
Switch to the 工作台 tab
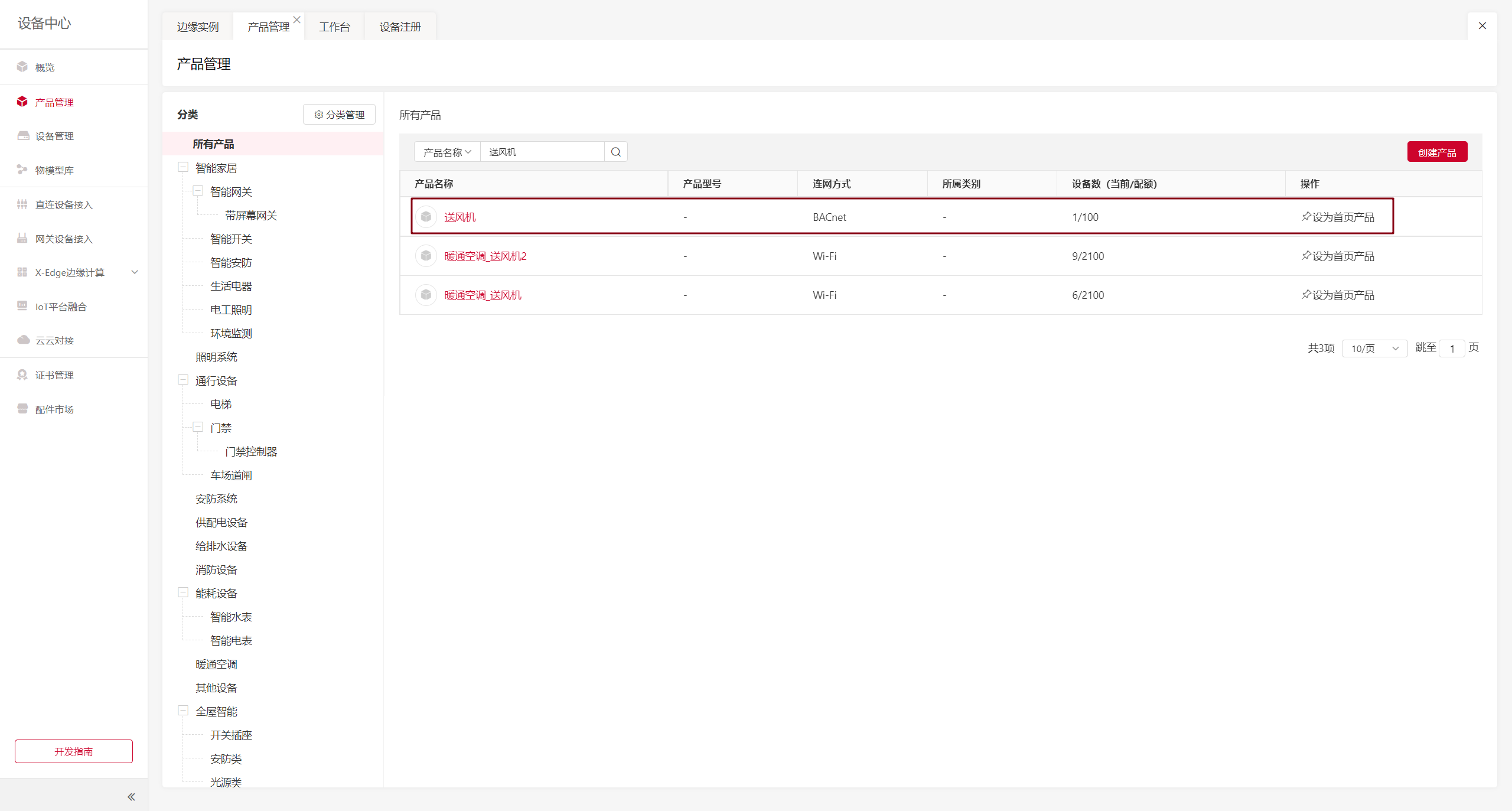[334, 27]
